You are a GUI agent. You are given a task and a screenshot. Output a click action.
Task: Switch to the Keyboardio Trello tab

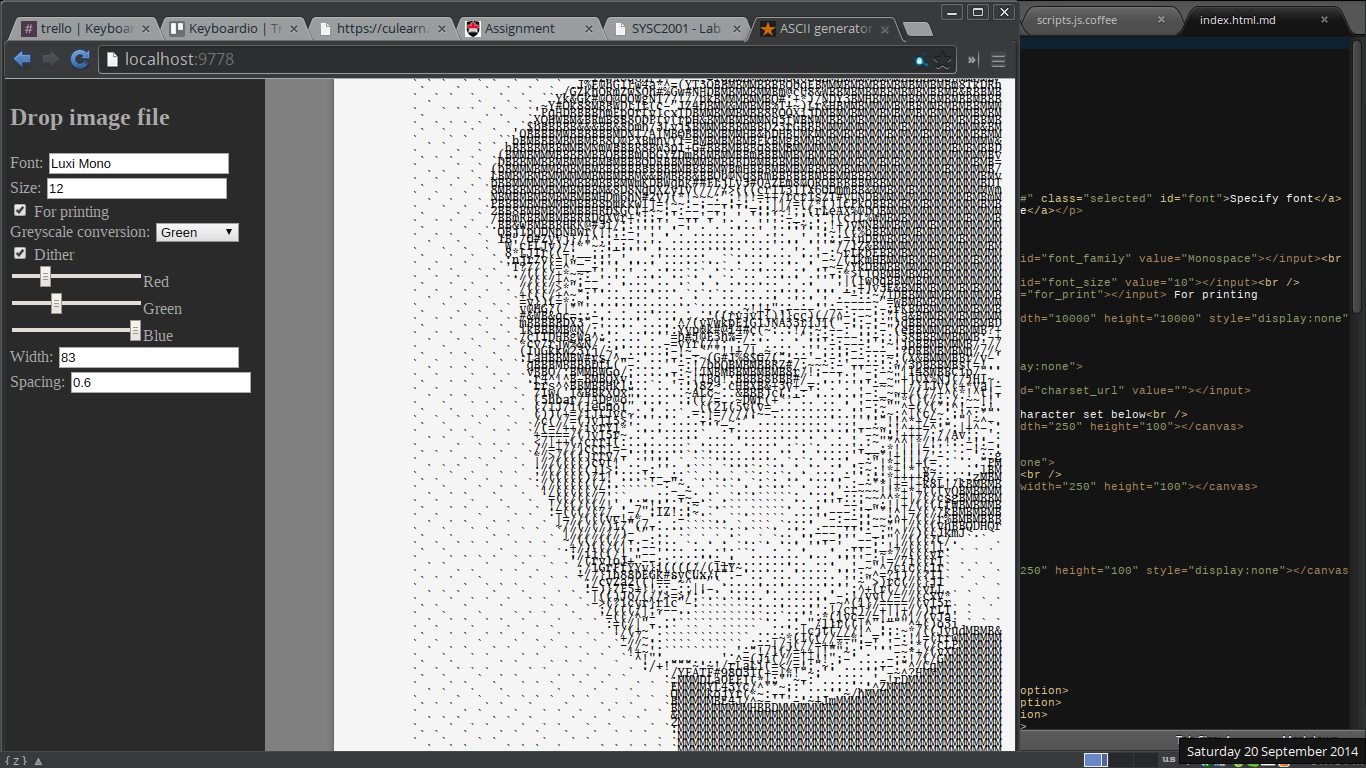[228, 29]
